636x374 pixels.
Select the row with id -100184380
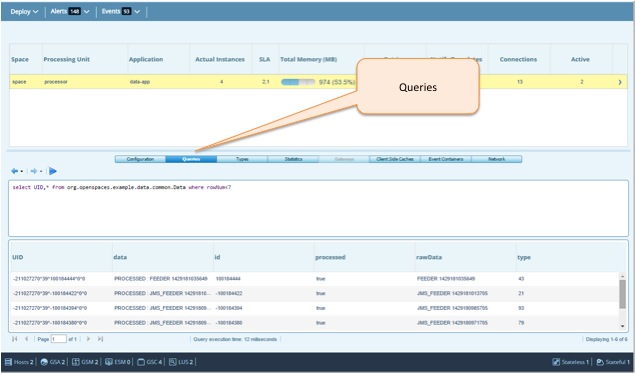coord(315,323)
